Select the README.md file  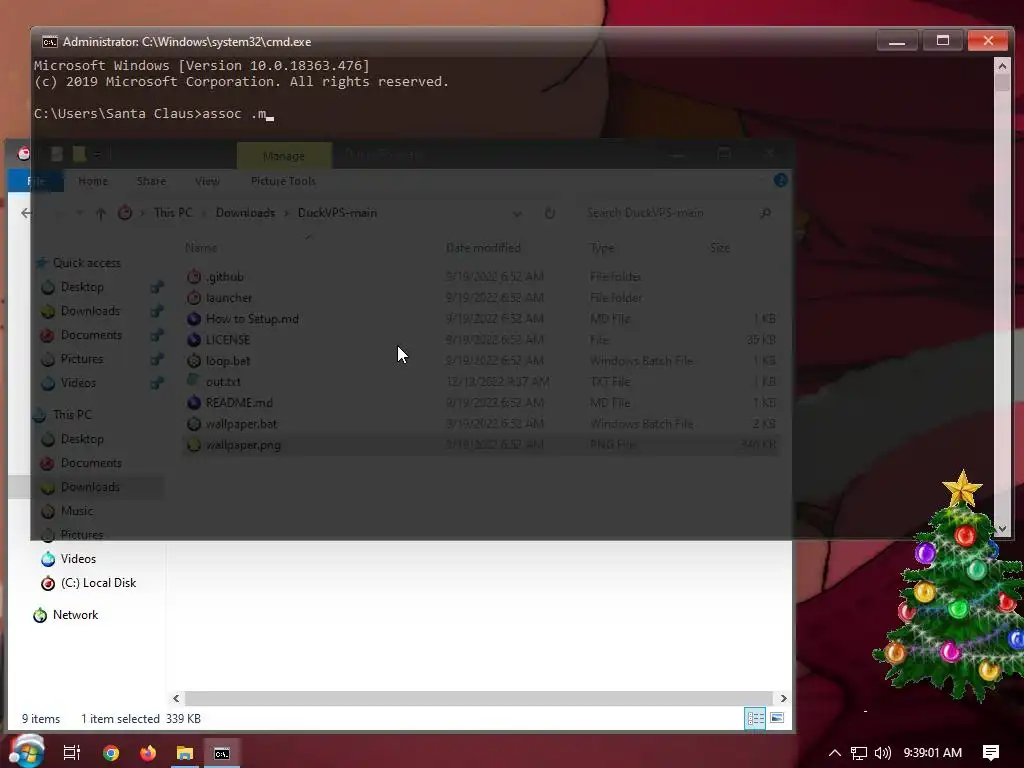point(239,402)
